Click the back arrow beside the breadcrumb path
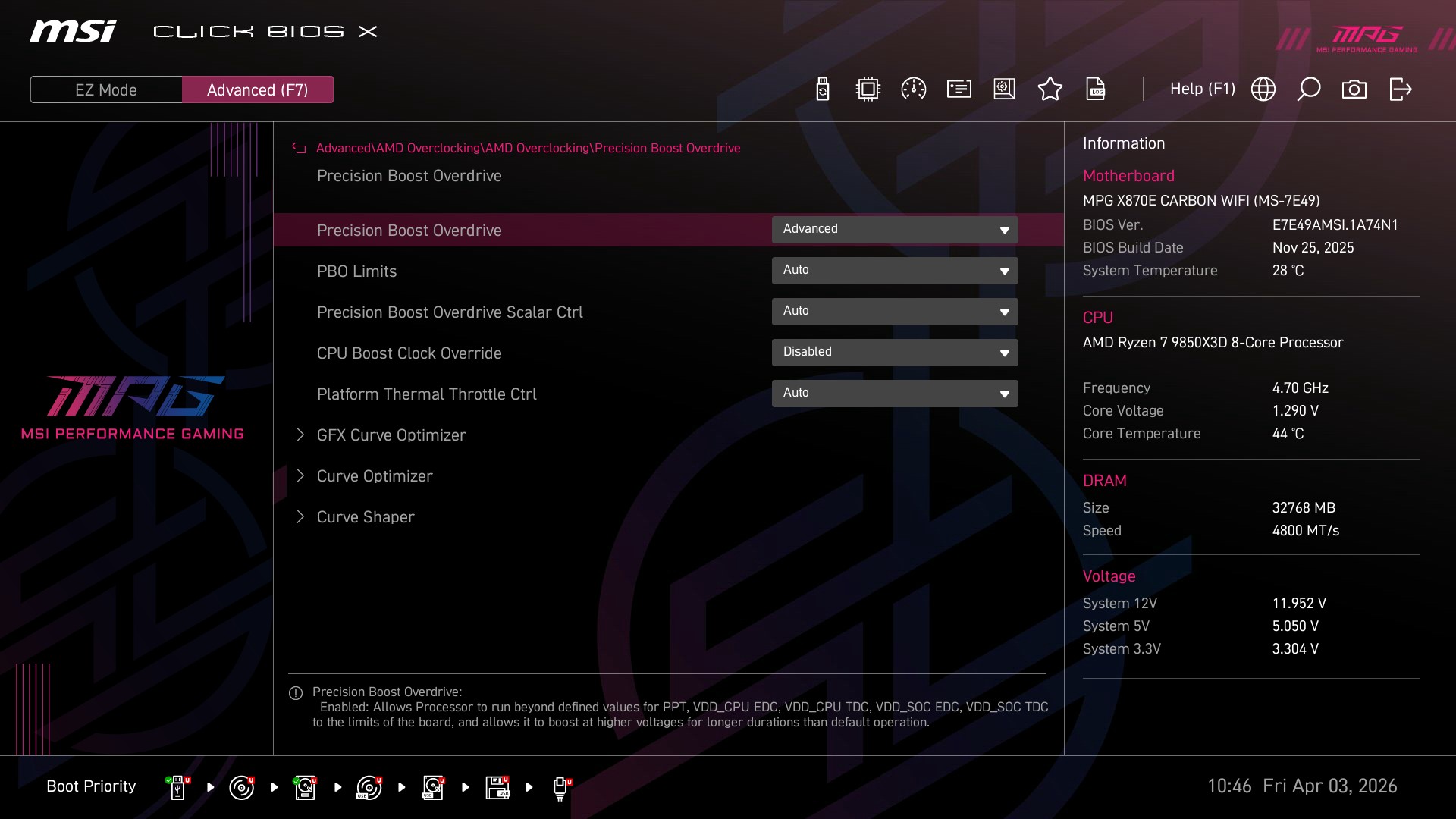 [x=299, y=149]
